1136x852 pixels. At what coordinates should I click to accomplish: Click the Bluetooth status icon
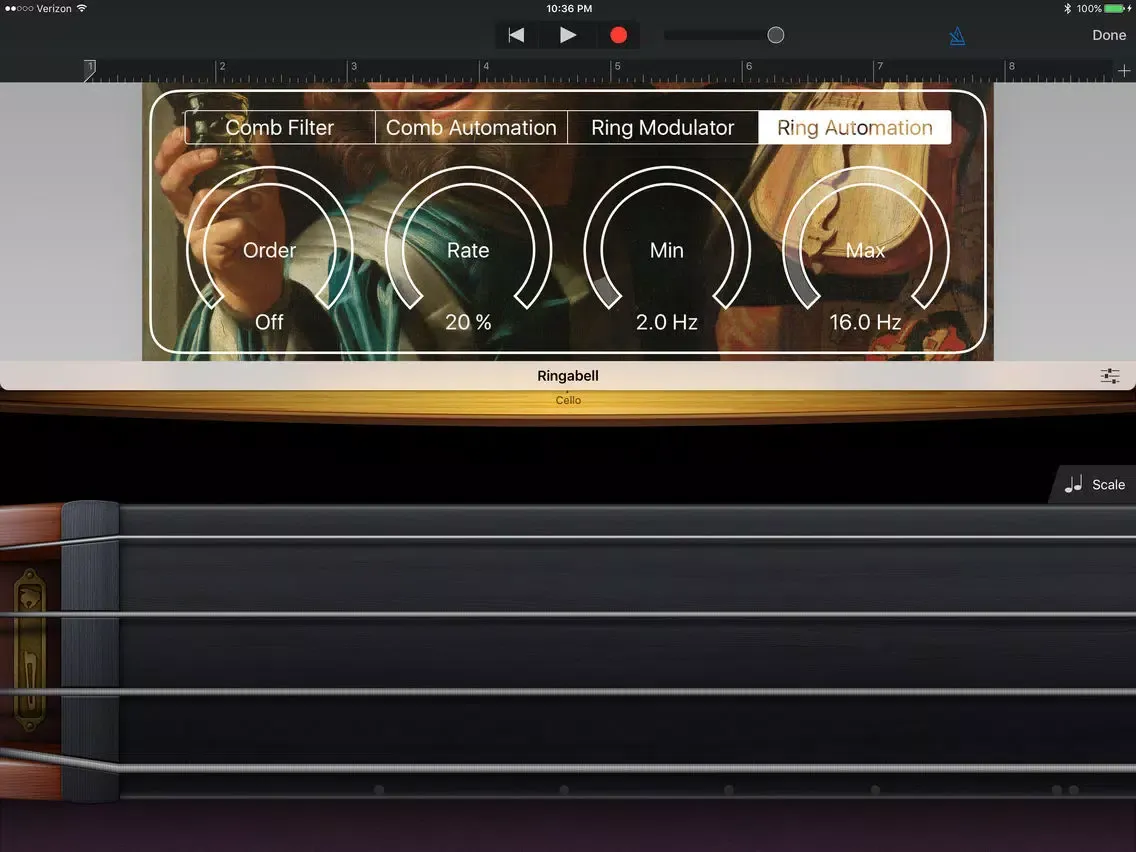tap(1067, 9)
